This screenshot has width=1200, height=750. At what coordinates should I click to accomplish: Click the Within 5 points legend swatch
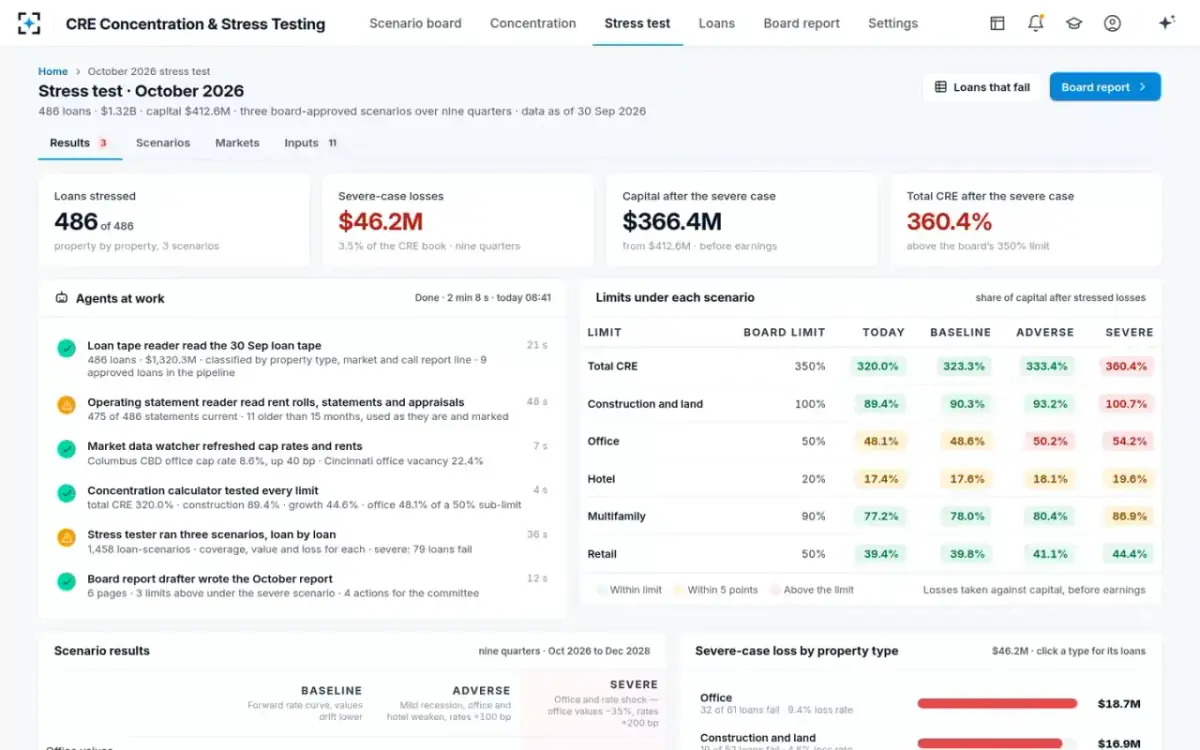pyautogui.click(x=679, y=590)
